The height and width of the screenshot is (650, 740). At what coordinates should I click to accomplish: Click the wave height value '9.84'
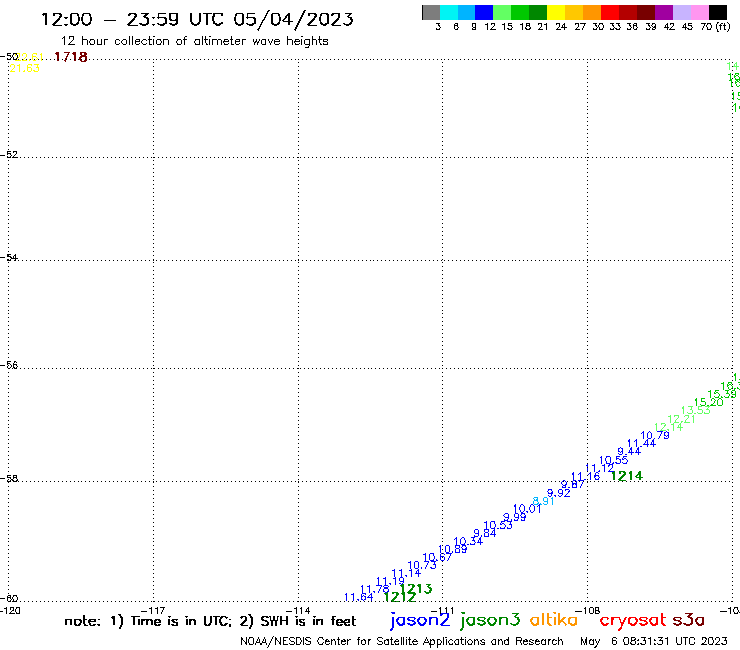tap(485, 533)
